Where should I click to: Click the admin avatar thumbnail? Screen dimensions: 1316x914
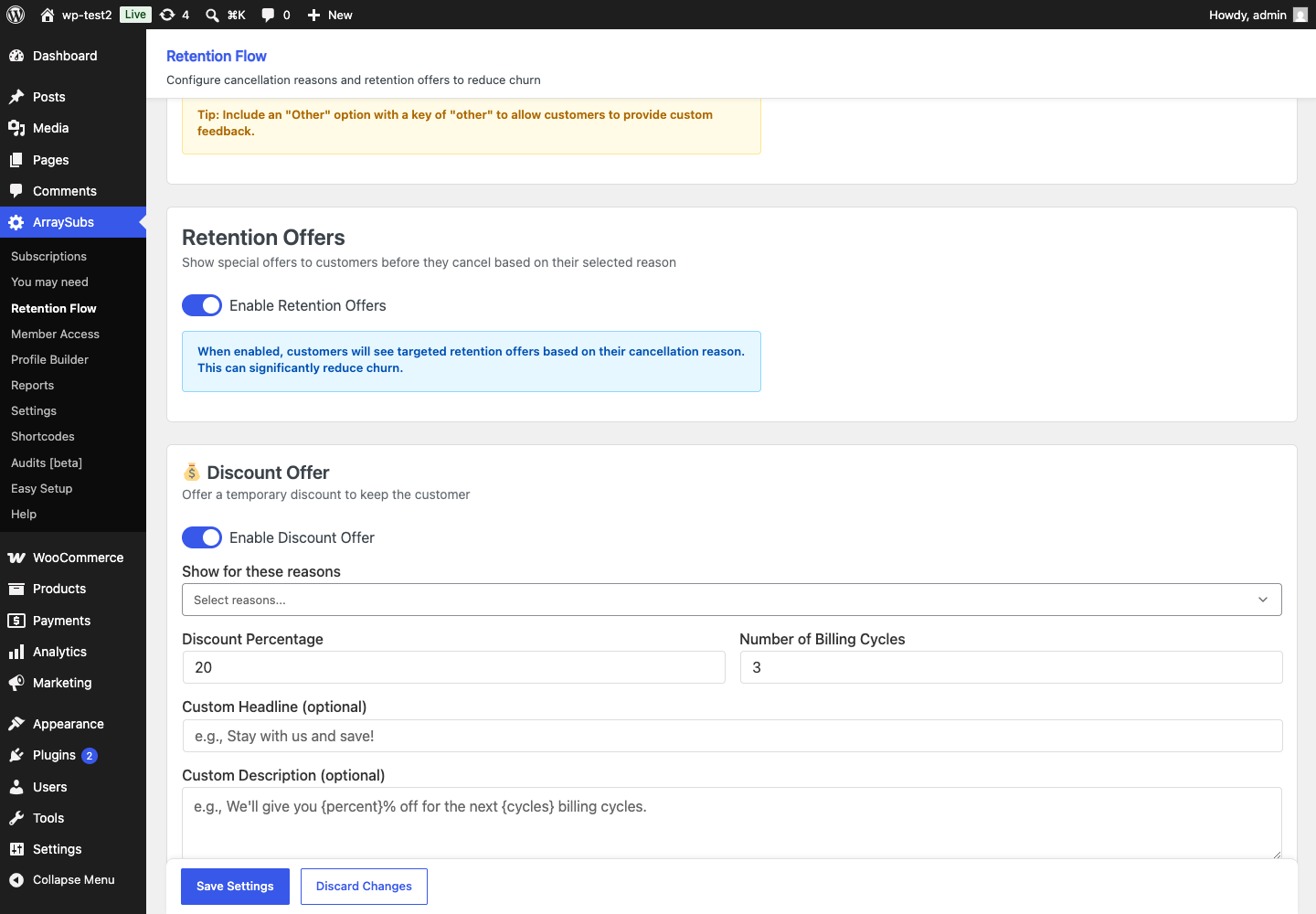coord(1300,15)
